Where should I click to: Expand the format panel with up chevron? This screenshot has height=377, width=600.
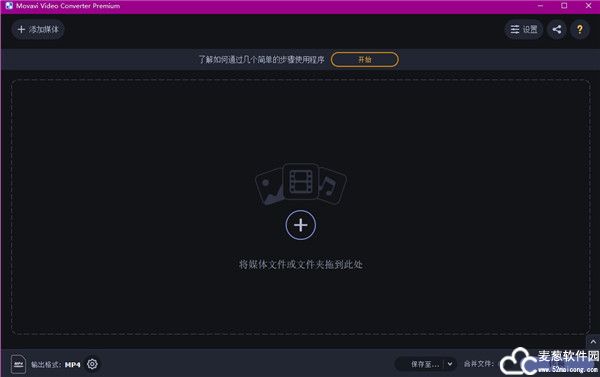click(593, 342)
